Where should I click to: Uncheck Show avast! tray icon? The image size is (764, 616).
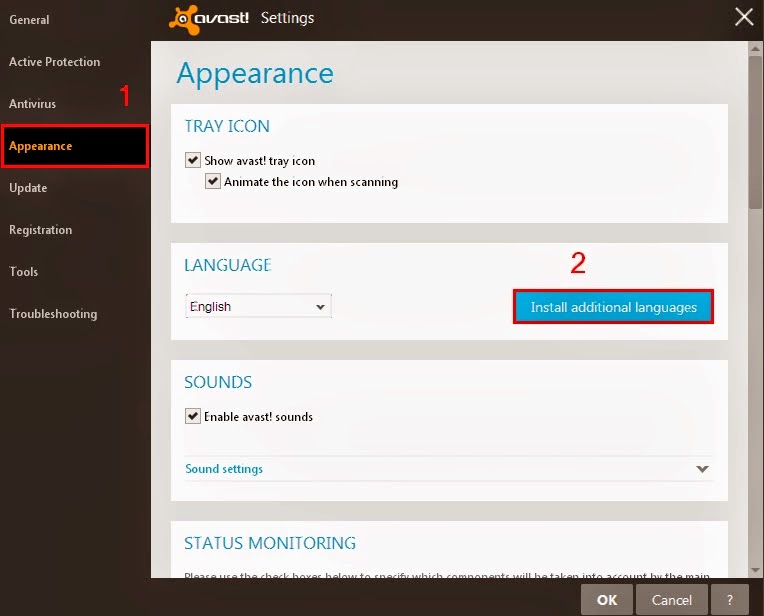[193, 160]
